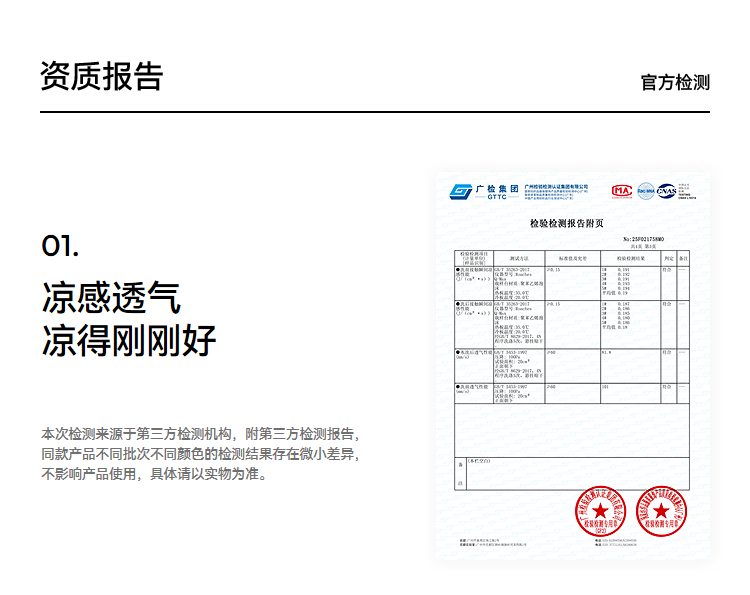Click the 官方检测 label
The width and height of the screenshot is (750, 595).
click(675, 82)
